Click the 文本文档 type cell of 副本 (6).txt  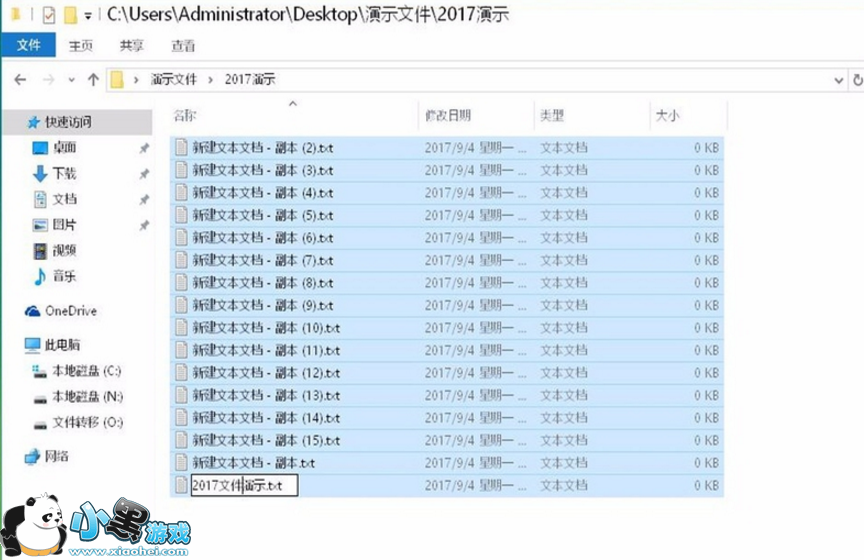tap(563, 238)
